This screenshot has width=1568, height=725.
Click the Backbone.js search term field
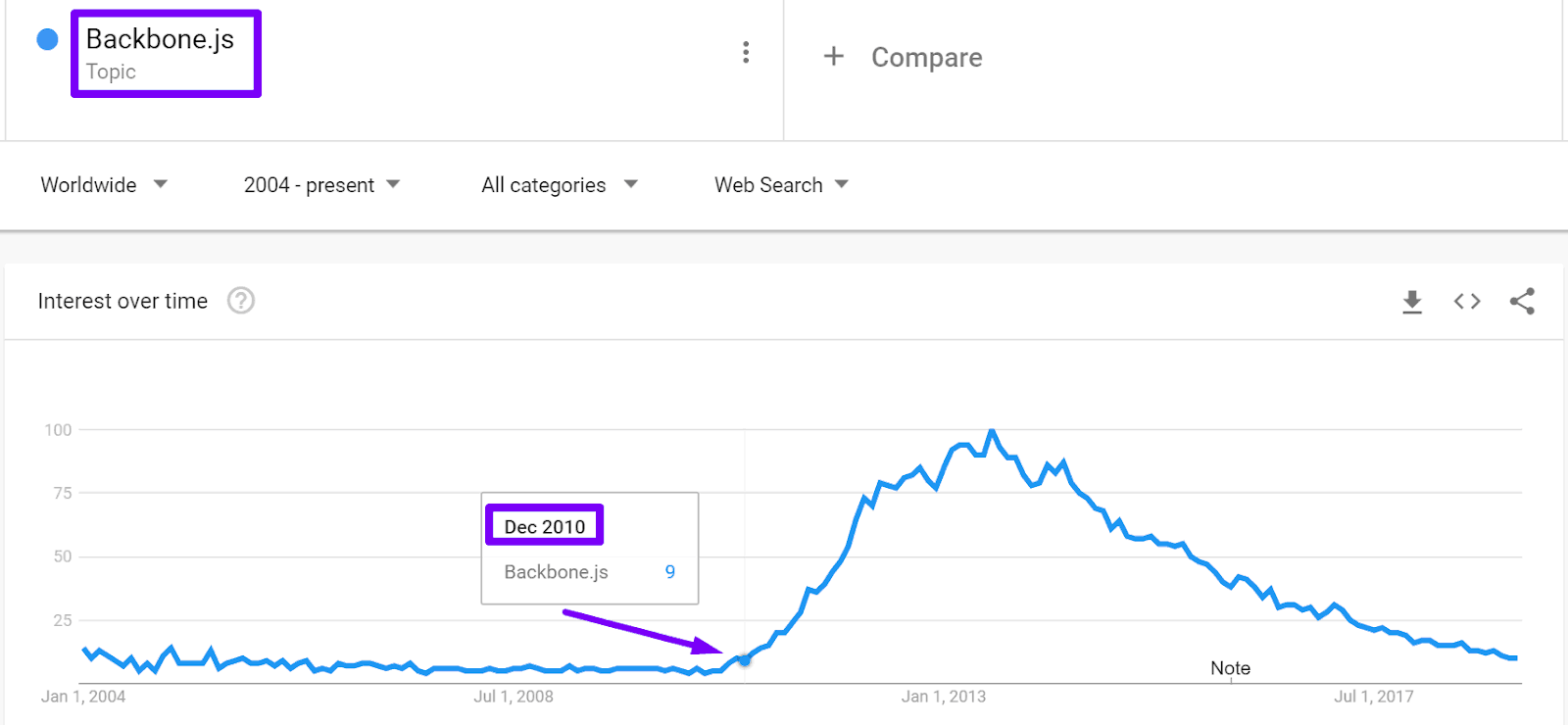coord(166,54)
